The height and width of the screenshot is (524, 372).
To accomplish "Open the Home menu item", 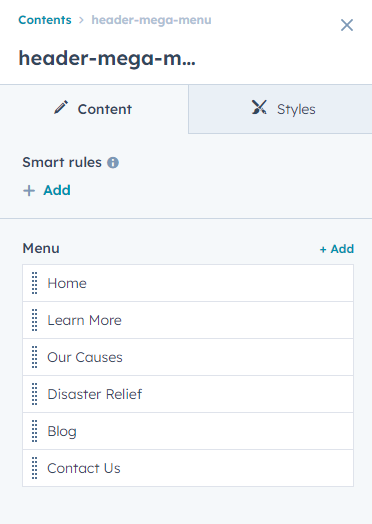I will [188, 283].
